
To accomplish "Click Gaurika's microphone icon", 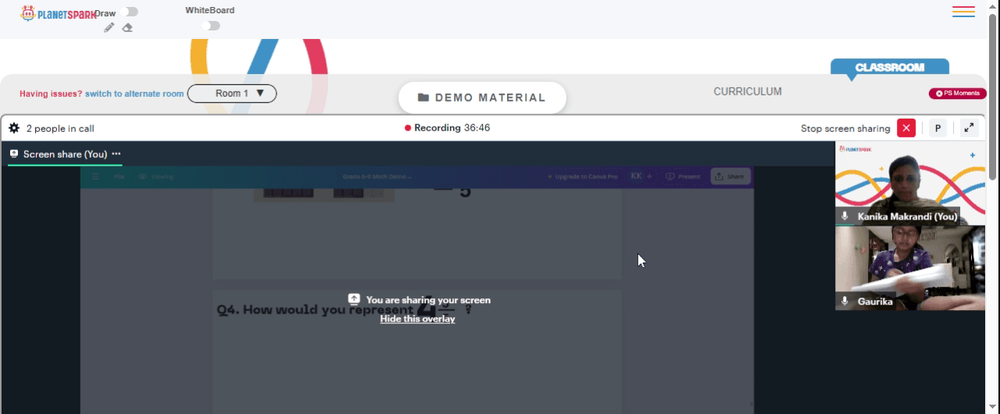I will click(845, 301).
